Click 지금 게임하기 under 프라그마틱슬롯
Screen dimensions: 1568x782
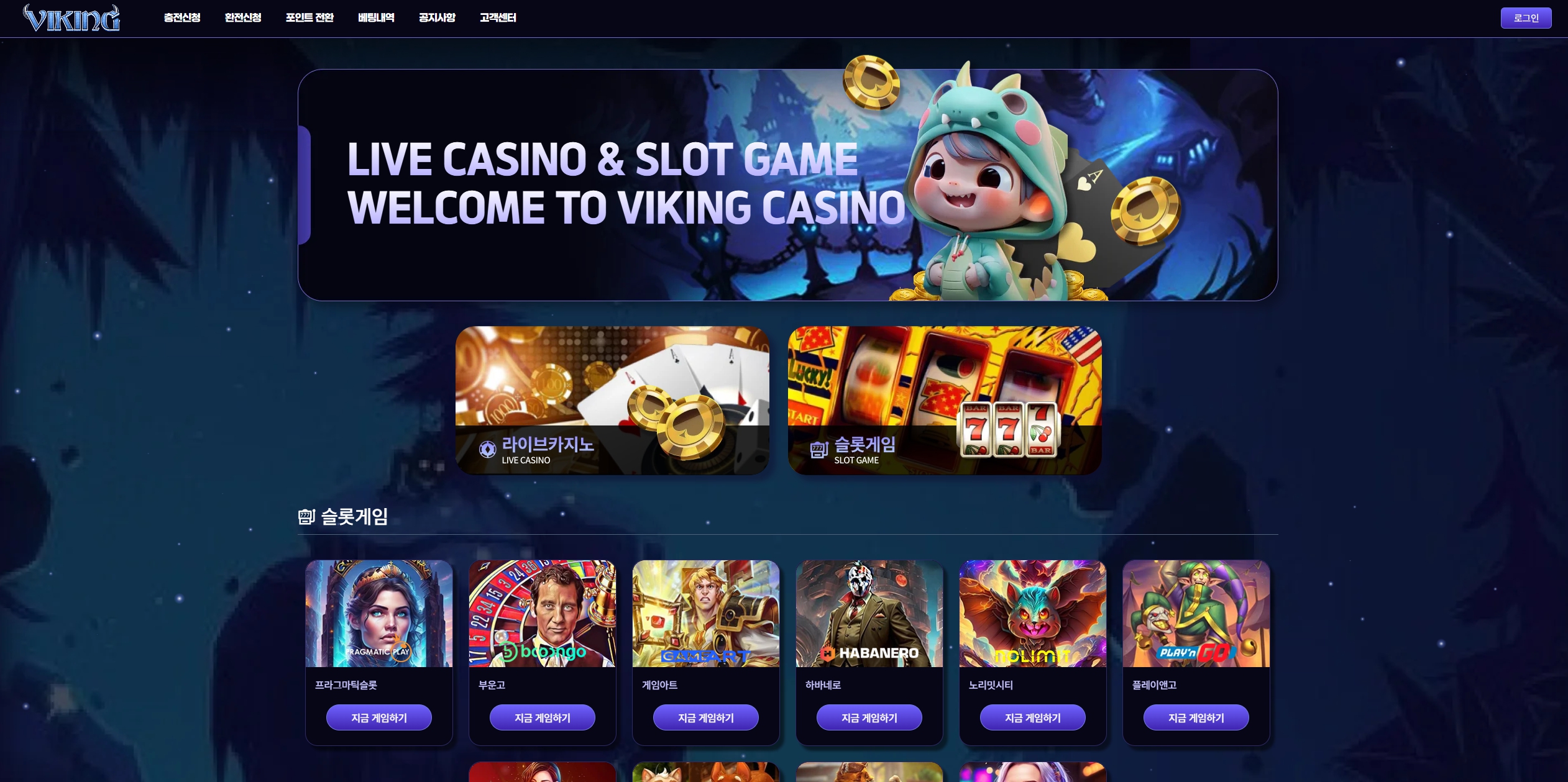(x=379, y=717)
